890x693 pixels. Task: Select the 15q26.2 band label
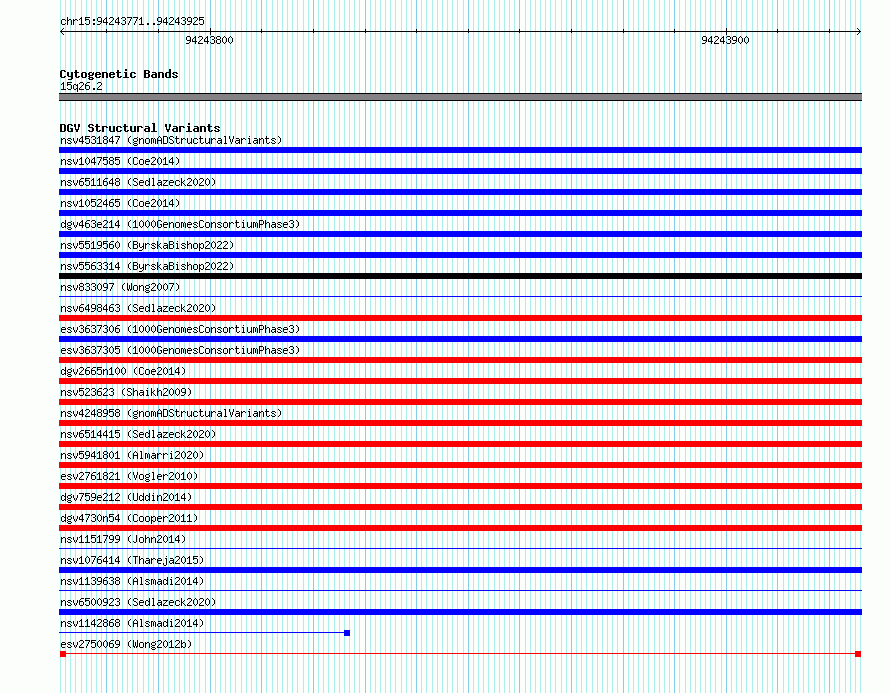coord(81,86)
